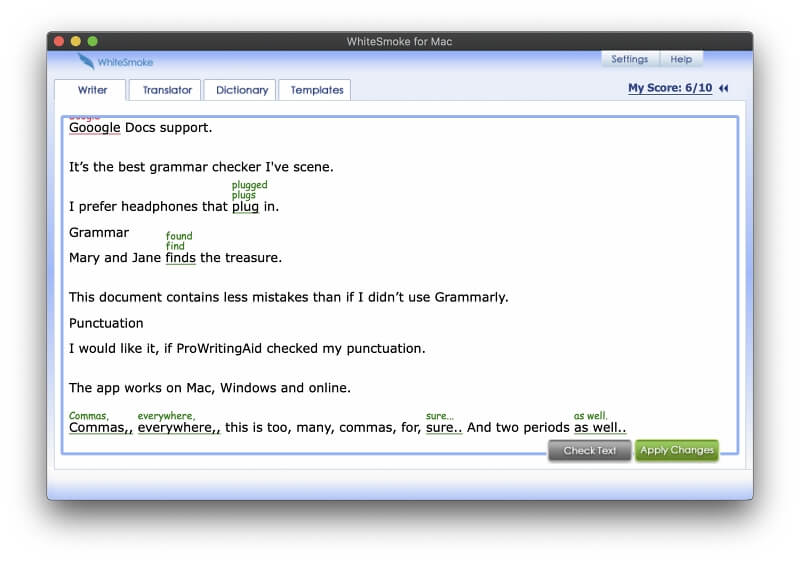Place cursor in 'The app works on Mac' sentence

pyautogui.click(x=210, y=388)
